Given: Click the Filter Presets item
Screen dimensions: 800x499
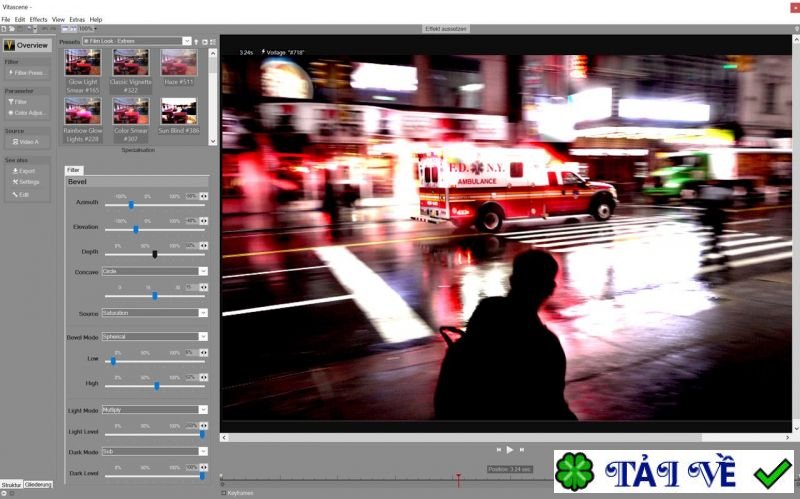Looking at the screenshot, I should point(28,73).
